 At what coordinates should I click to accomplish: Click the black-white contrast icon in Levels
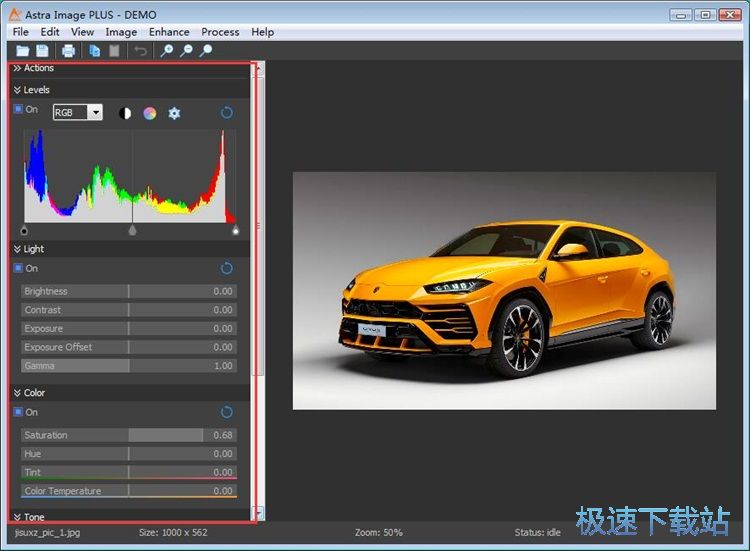[x=125, y=113]
